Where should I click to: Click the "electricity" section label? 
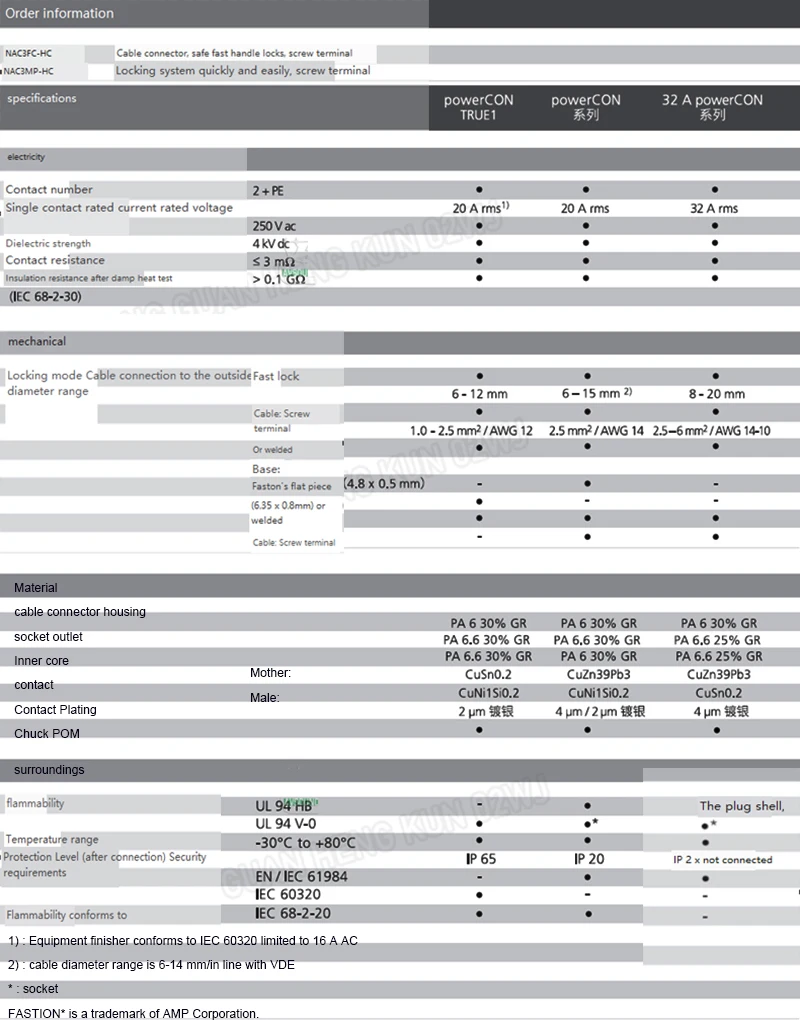pos(26,157)
